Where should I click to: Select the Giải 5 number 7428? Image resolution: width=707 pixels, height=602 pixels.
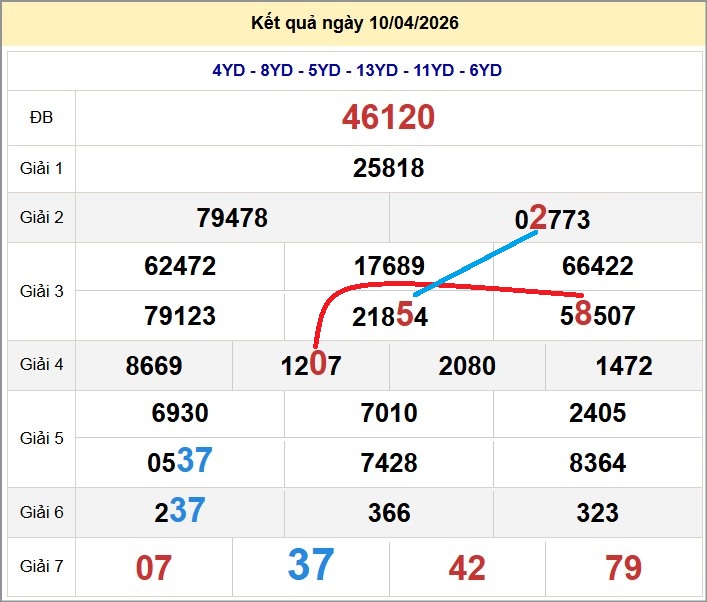(389, 463)
